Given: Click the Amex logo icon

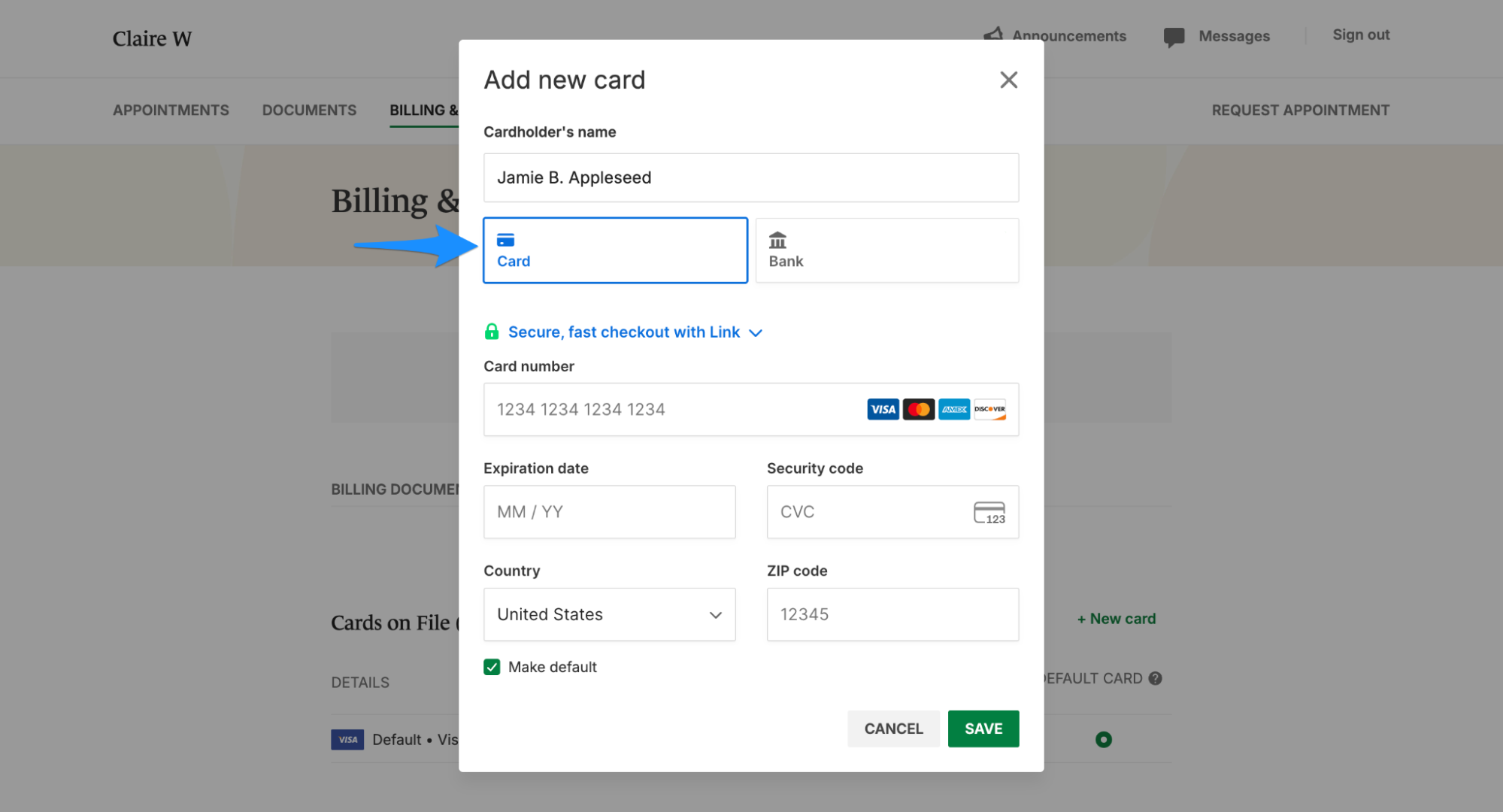Looking at the screenshot, I should [954, 409].
